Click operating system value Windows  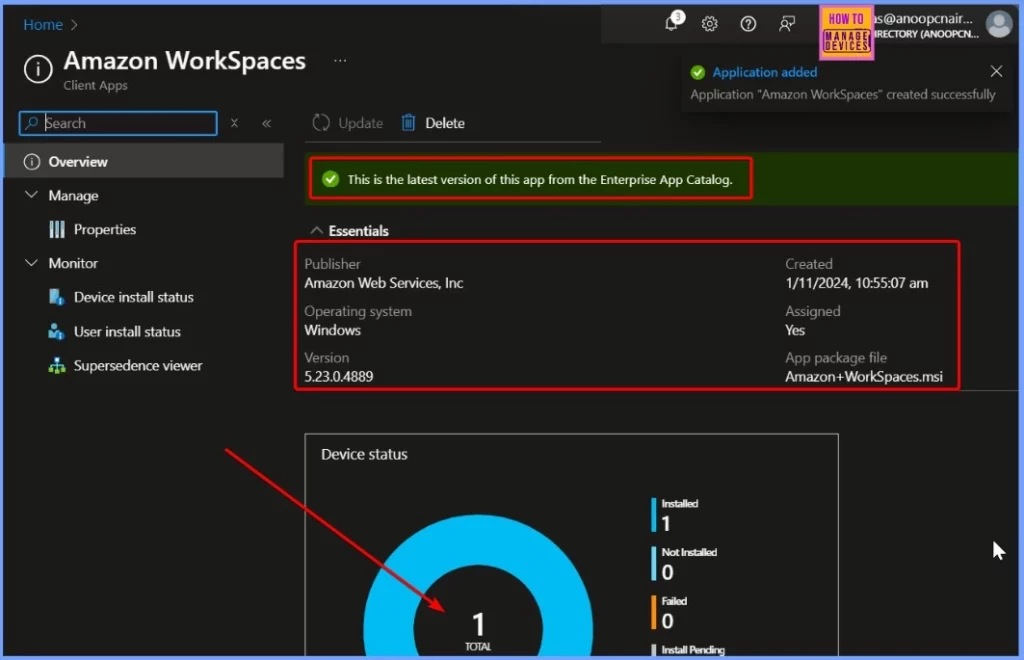332,330
